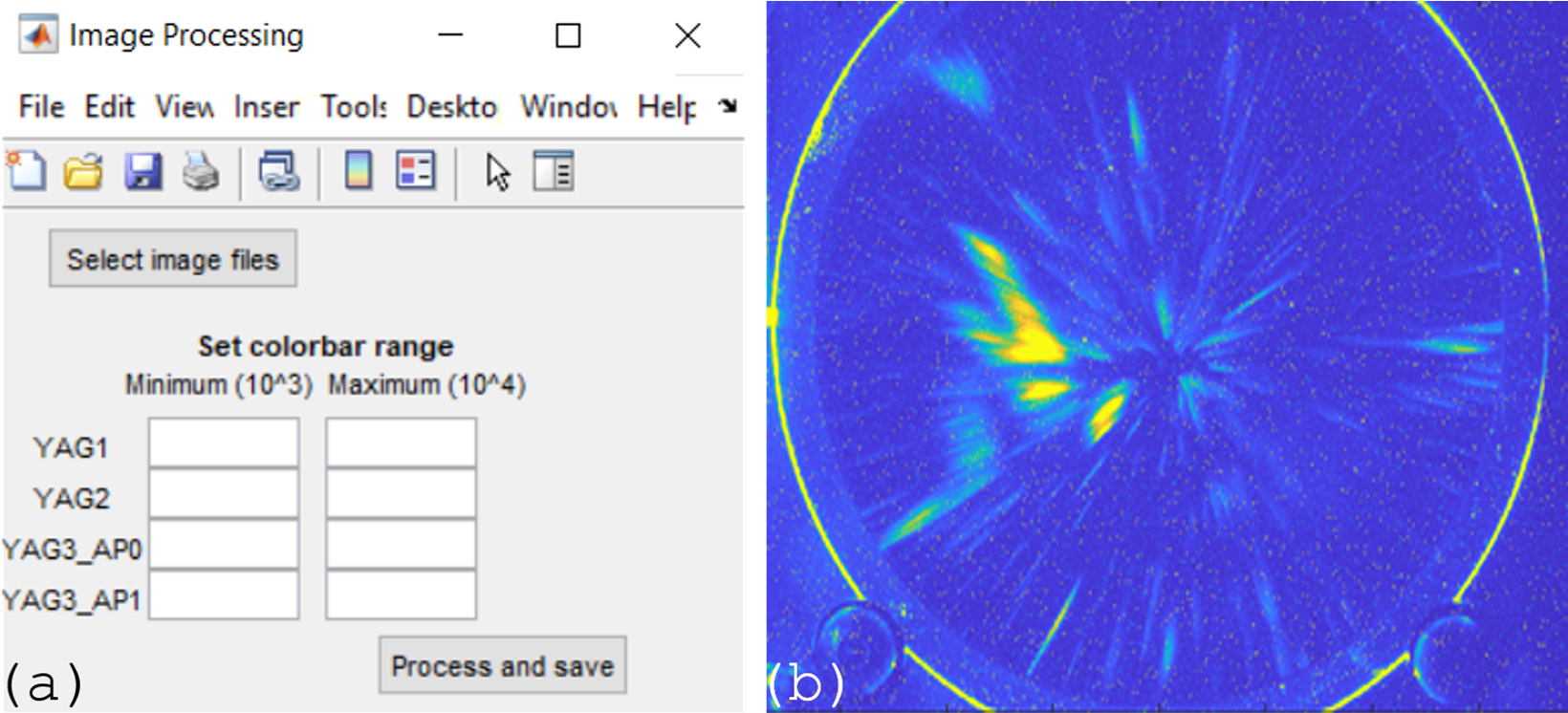Click the Select image files button
Viewport: 1568px width, 713px height.
tap(173, 259)
